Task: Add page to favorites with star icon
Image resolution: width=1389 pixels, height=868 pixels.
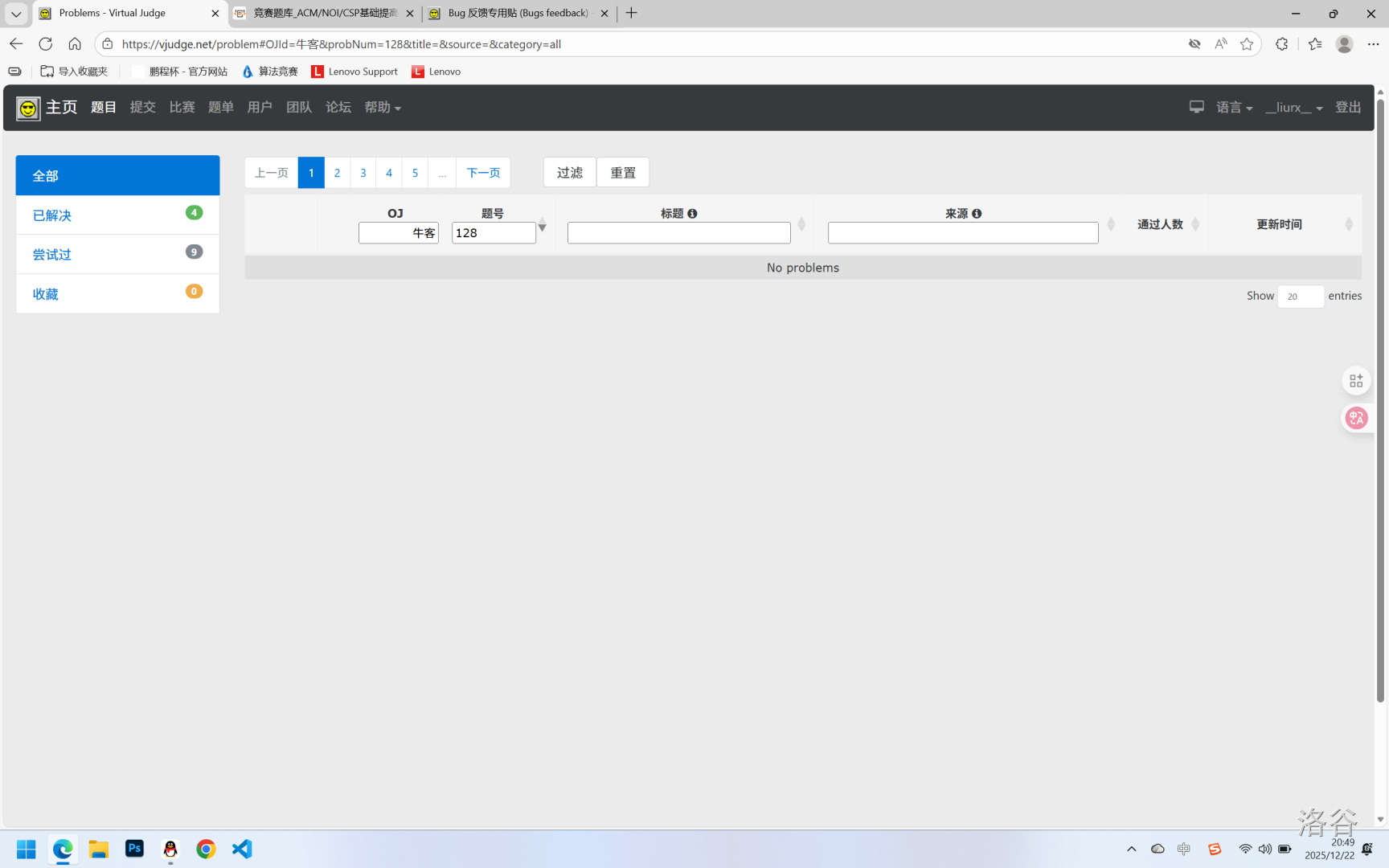Action: [1247, 44]
